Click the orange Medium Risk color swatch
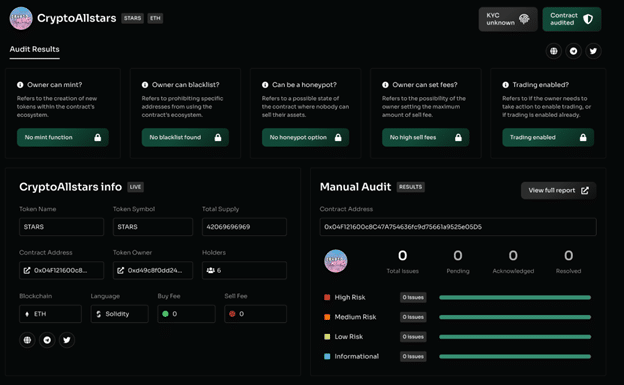 pos(327,317)
